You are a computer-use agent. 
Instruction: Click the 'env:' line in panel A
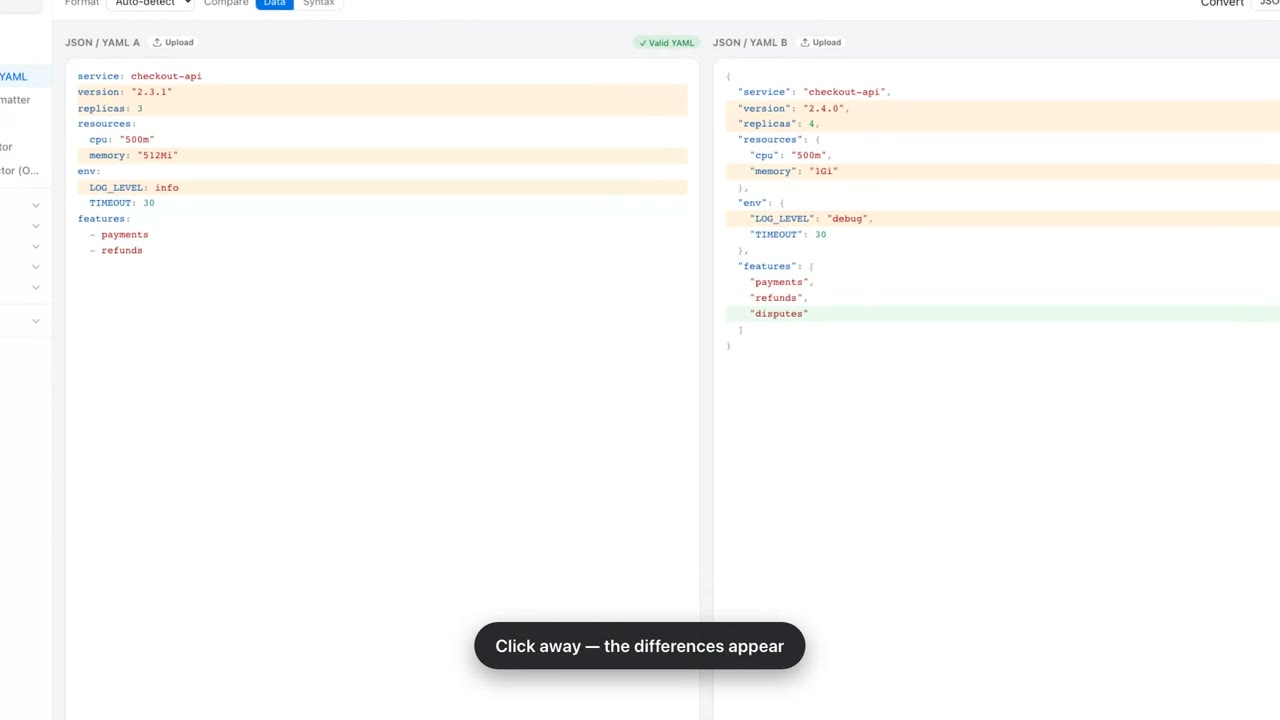click(x=89, y=171)
